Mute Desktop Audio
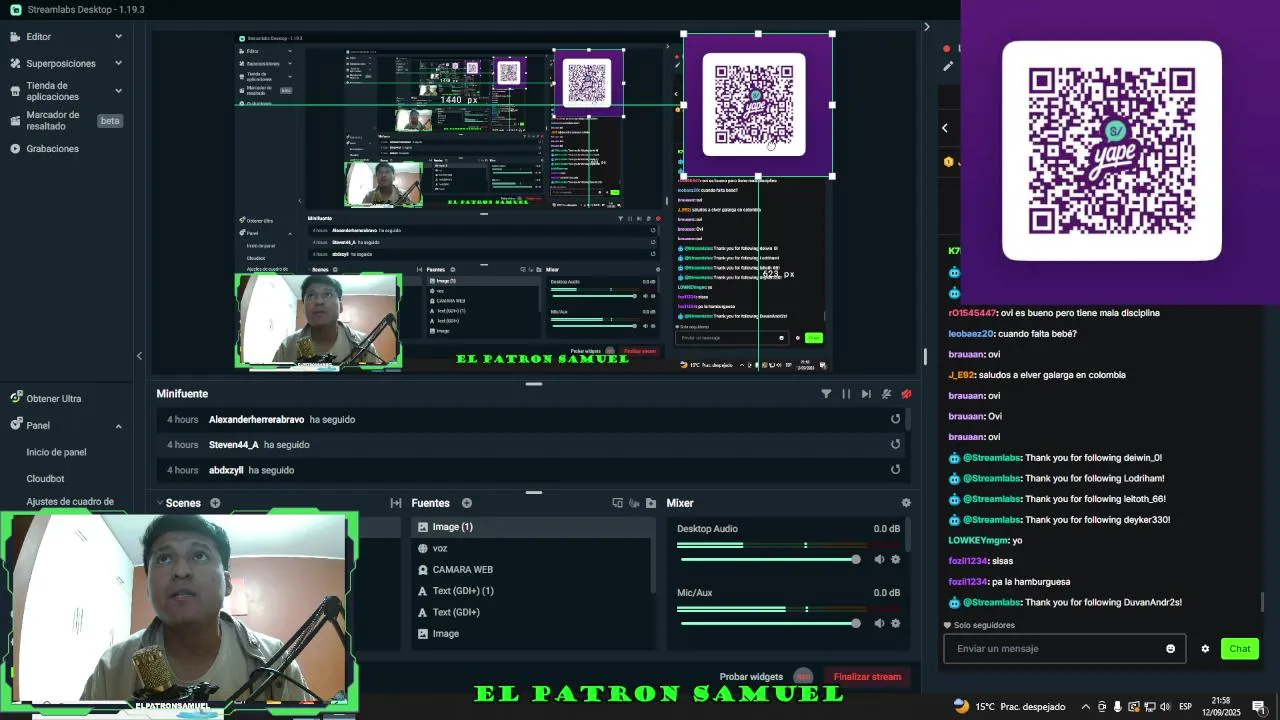This screenshot has width=1280, height=720. click(x=879, y=559)
